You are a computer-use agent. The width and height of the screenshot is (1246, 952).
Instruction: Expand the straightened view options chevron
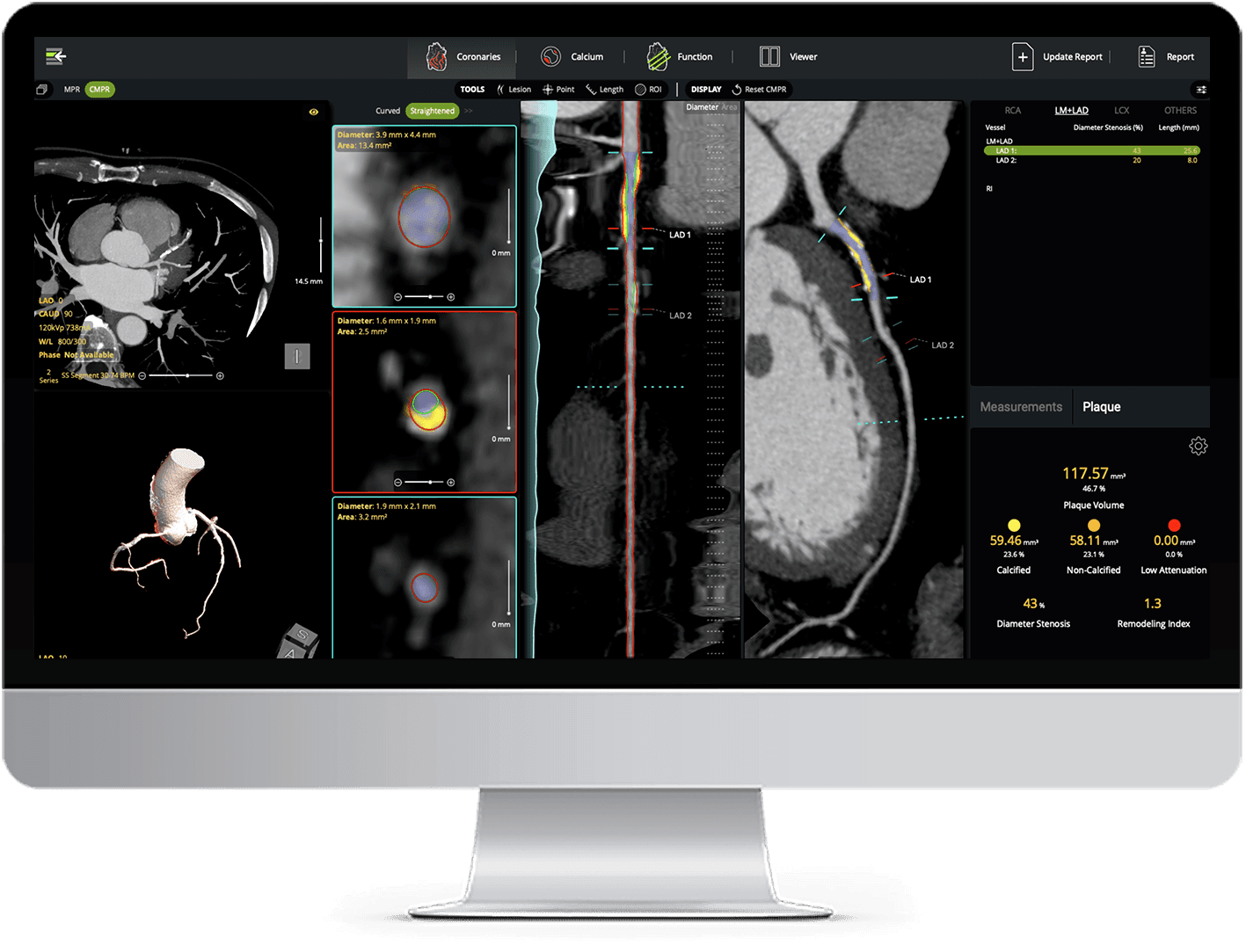click(x=469, y=111)
